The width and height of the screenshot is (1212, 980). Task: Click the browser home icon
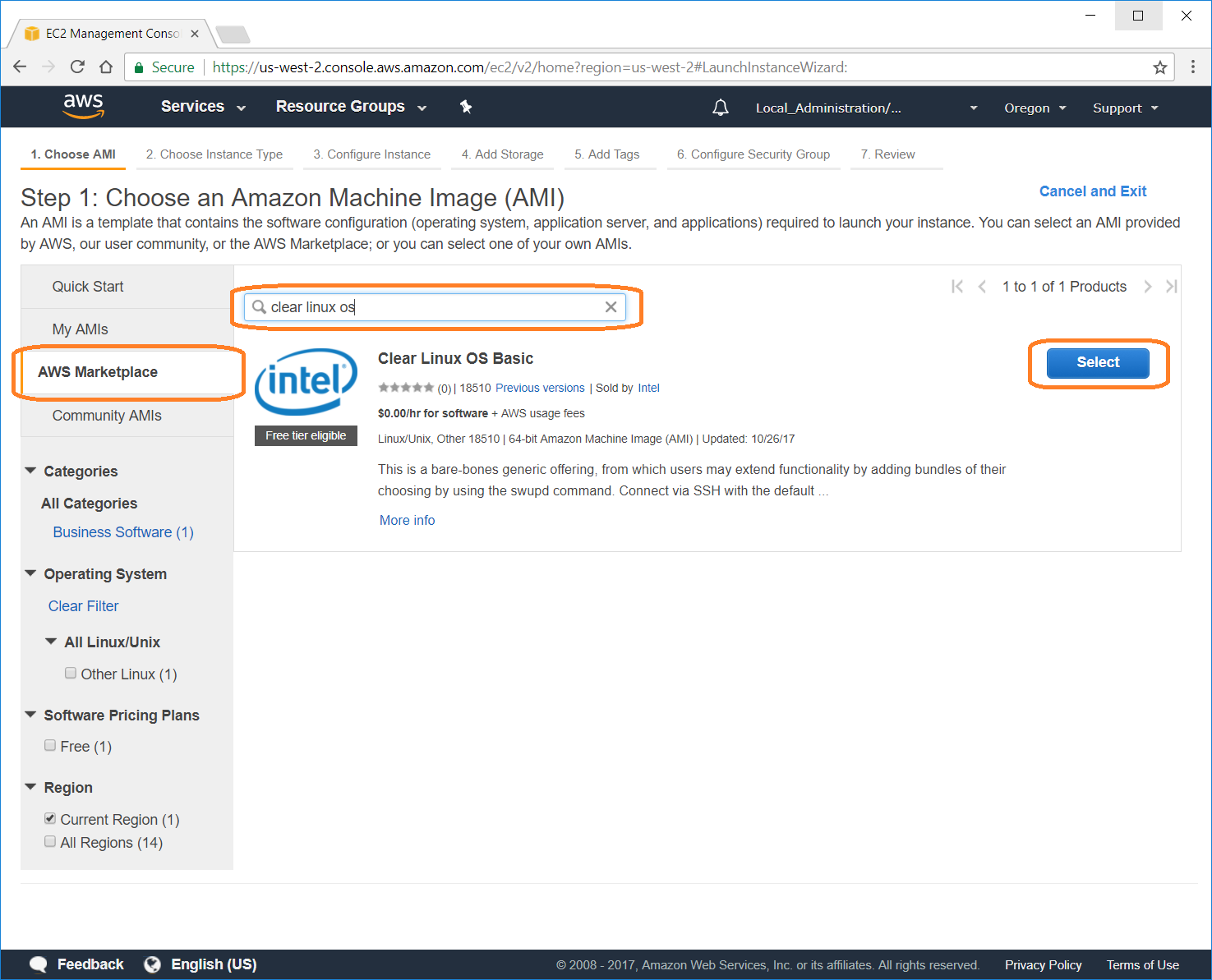[106, 67]
